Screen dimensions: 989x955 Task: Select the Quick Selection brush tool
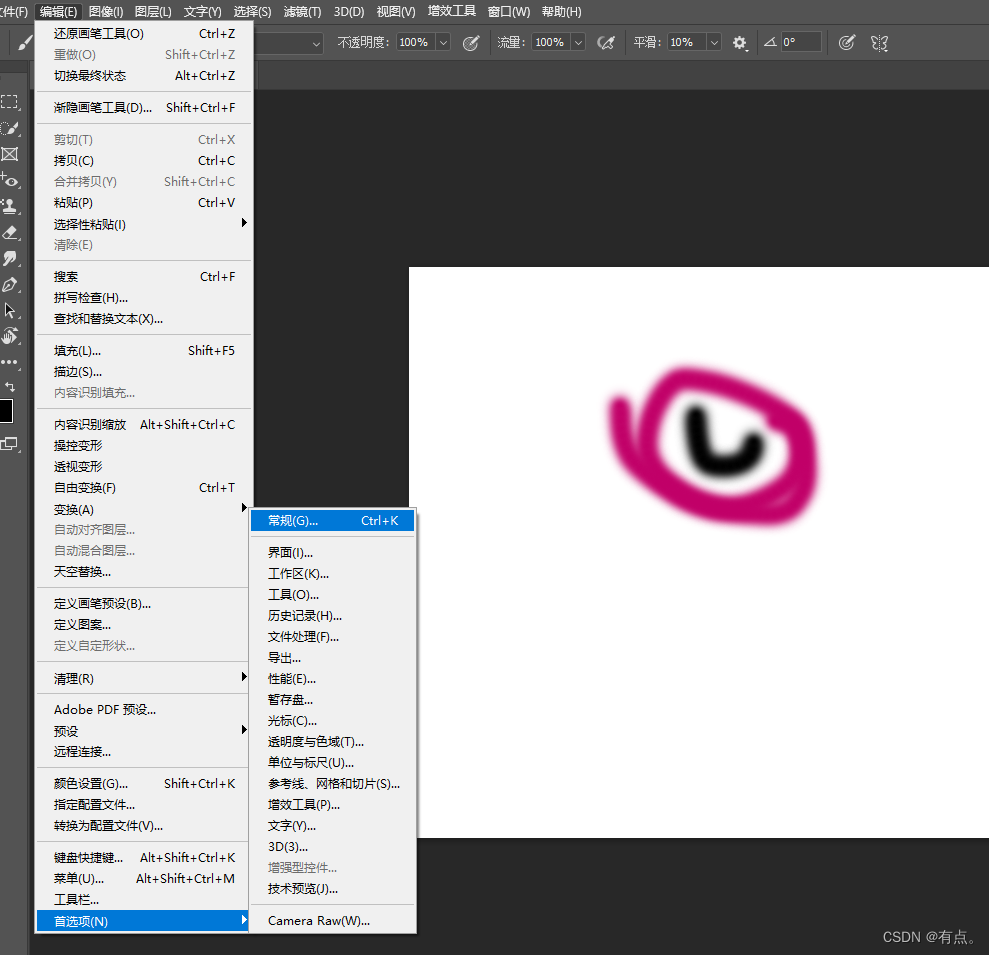pyautogui.click(x=9, y=128)
